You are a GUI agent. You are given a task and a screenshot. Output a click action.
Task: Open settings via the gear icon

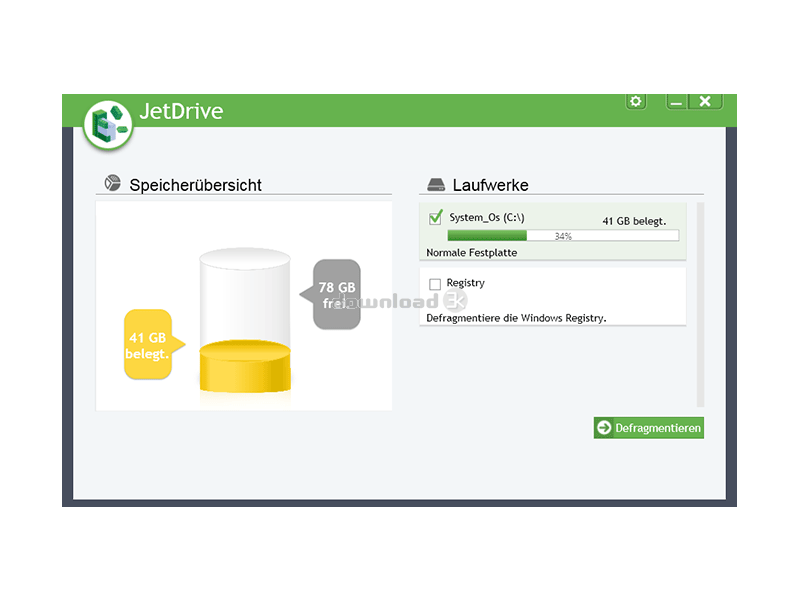coord(636,101)
